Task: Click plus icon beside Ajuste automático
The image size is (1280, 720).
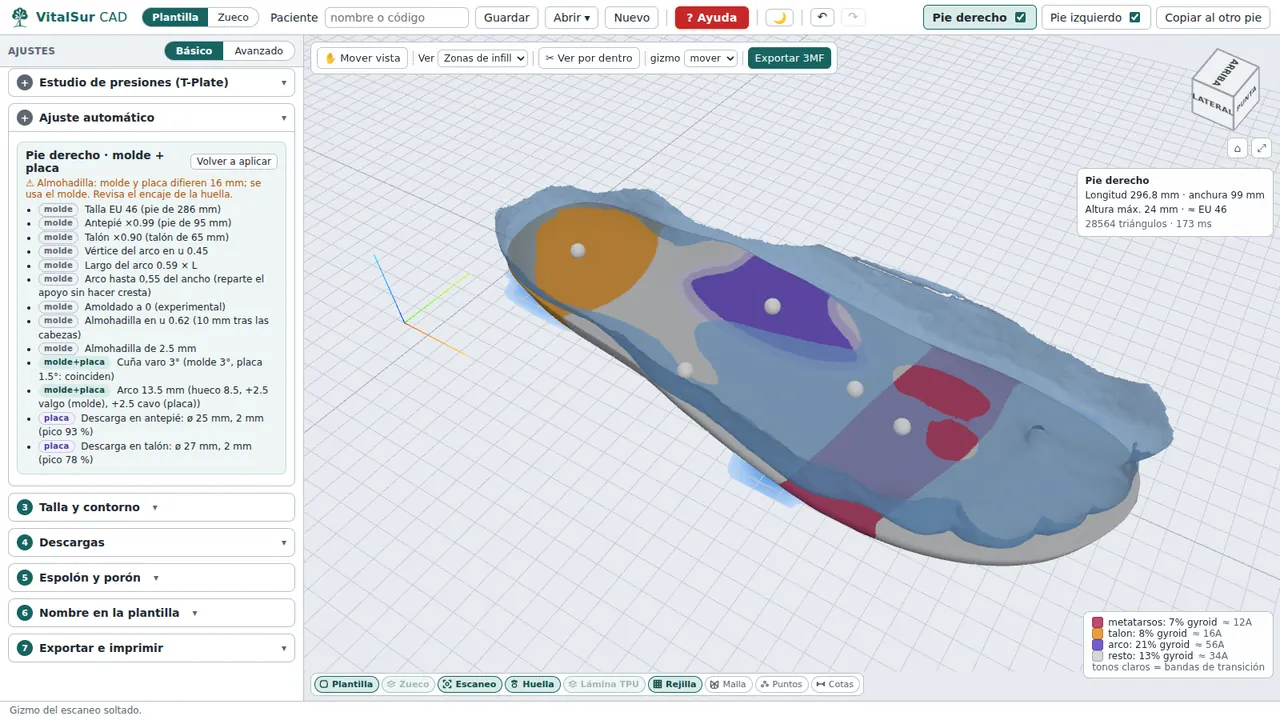Action: pyautogui.click(x=25, y=117)
